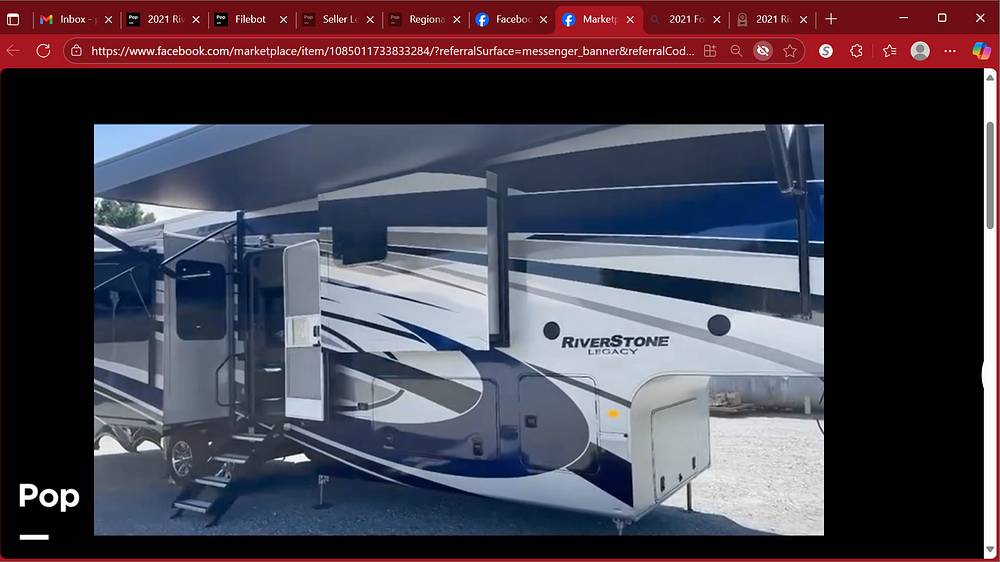Launch the Copilot sidebar icon
The width and height of the screenshot is (1000, 562).
click(x=981, y=51)
